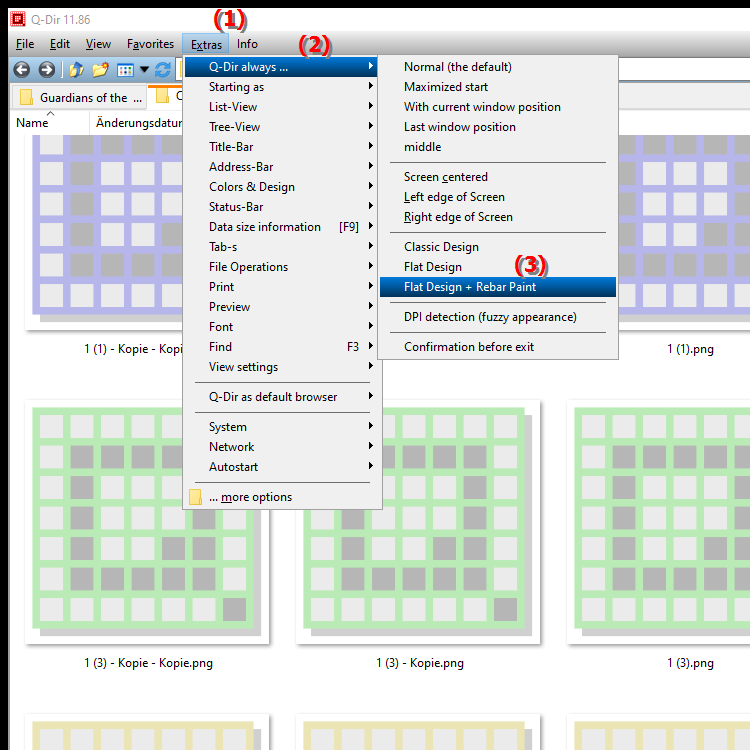Expand the Tree-View submenu
This screenshot has width=750, height=750.
[x=281, y=127]
